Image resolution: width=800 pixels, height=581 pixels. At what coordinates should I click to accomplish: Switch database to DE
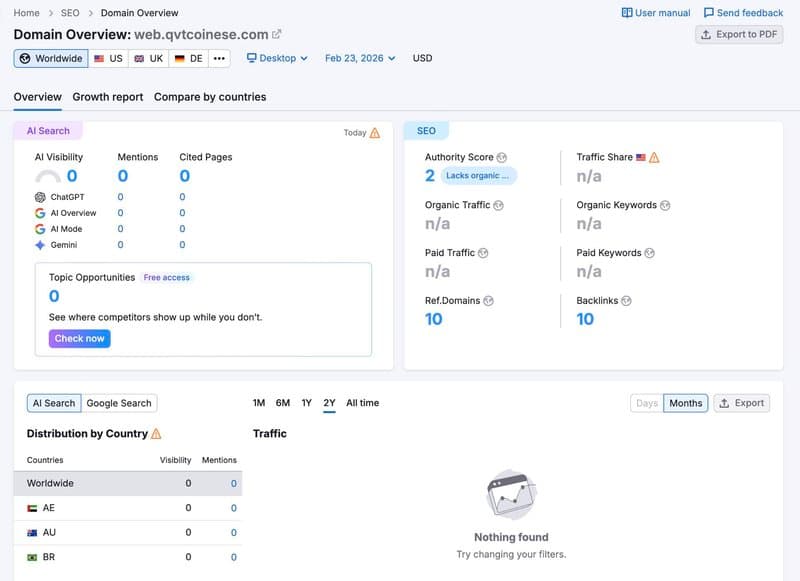189,58
